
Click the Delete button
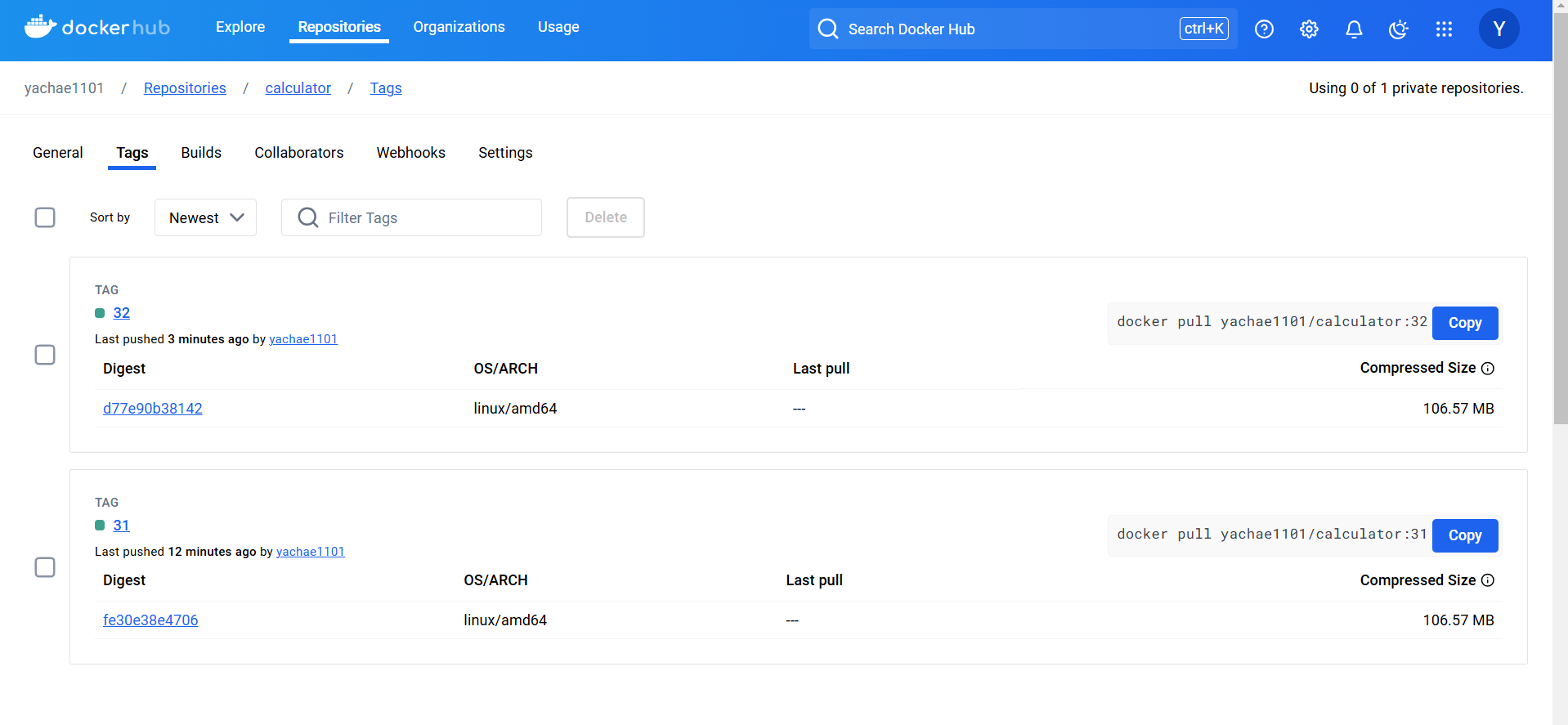606,217
